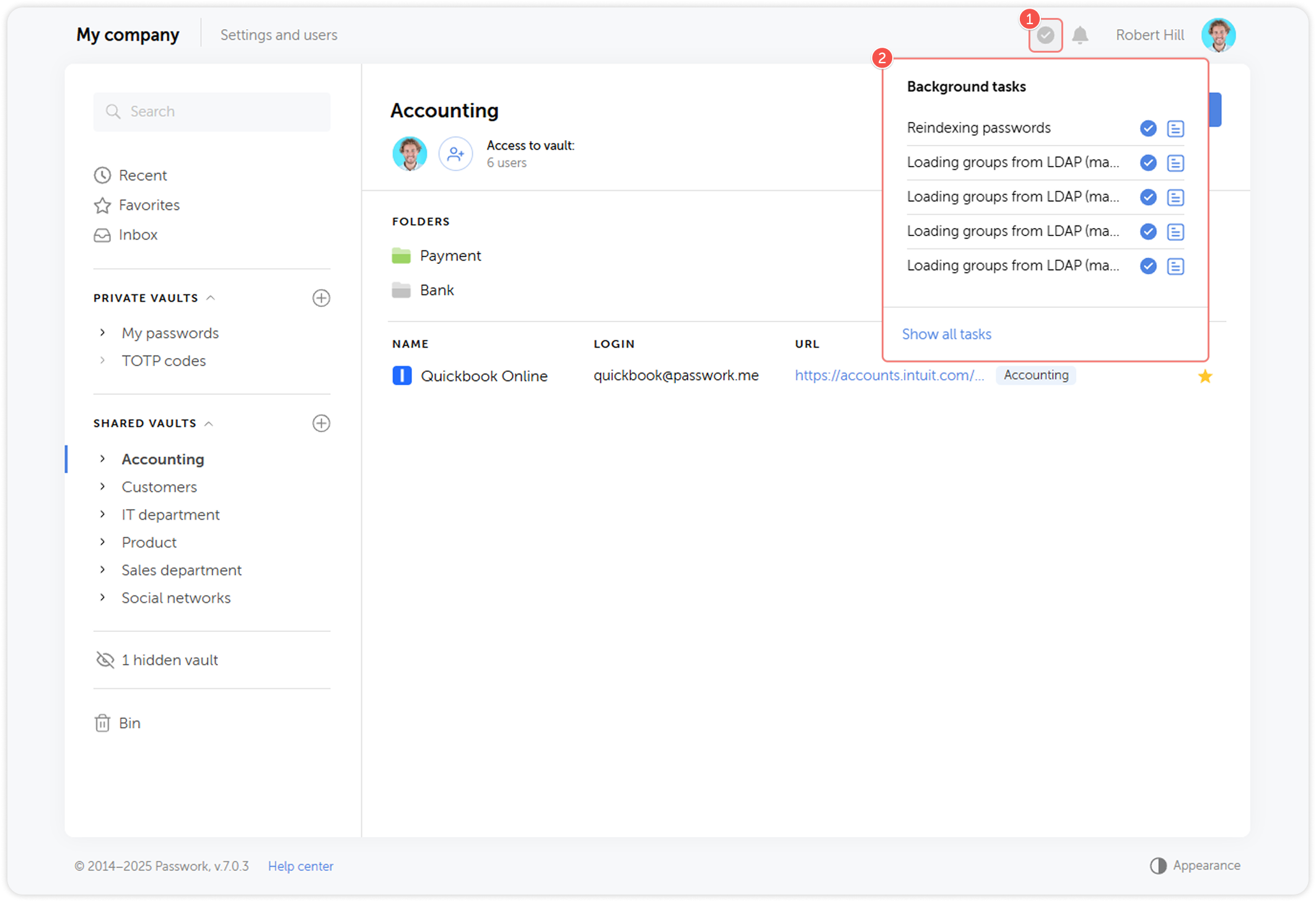1316x902 pixels.
Task: Unfavorite Quickbook Online with the star
Action: [1204, 376]
